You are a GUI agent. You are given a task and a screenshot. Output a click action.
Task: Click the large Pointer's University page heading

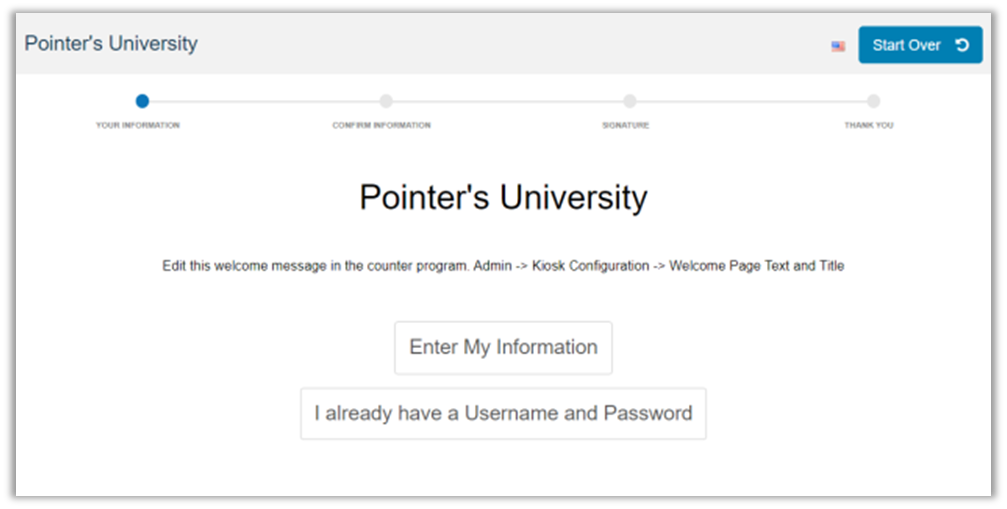pos(503,197)
